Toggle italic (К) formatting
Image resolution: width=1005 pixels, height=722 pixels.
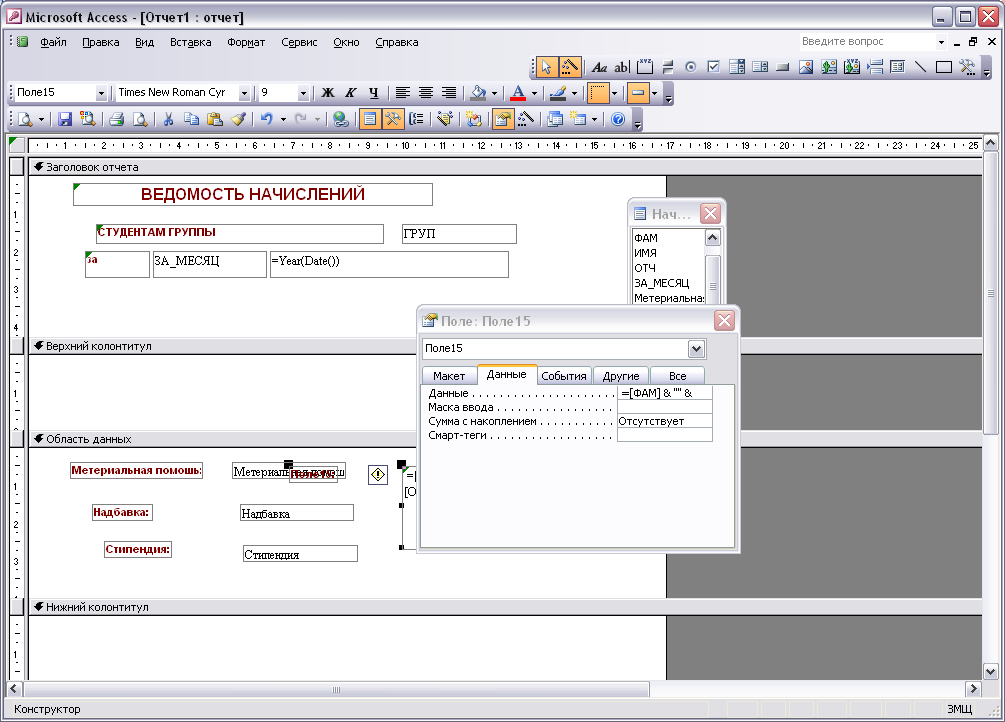tap(351, 93)
